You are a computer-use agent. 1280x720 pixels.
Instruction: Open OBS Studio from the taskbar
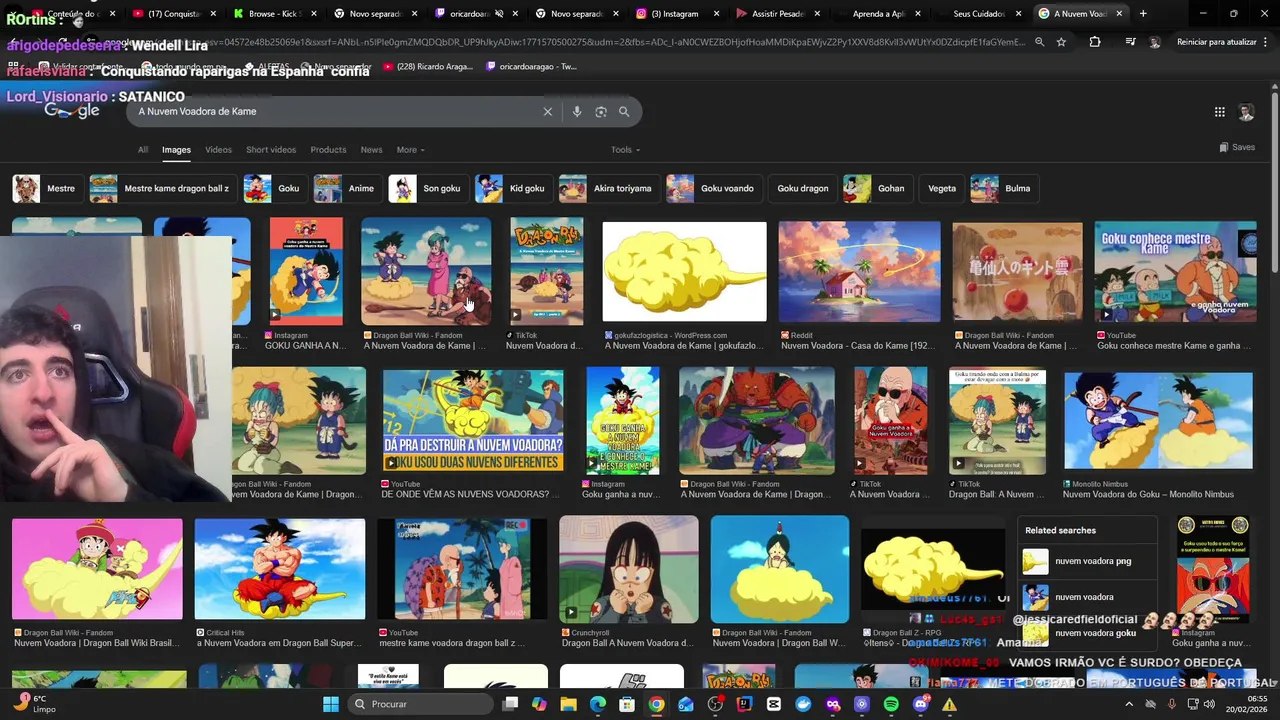[715, 704]
